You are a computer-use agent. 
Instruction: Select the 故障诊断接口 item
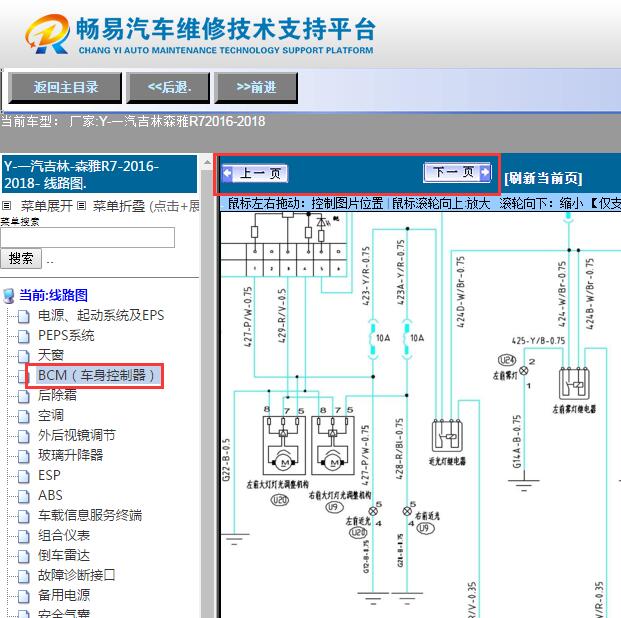pyautogui.click(x=76, y=575)
